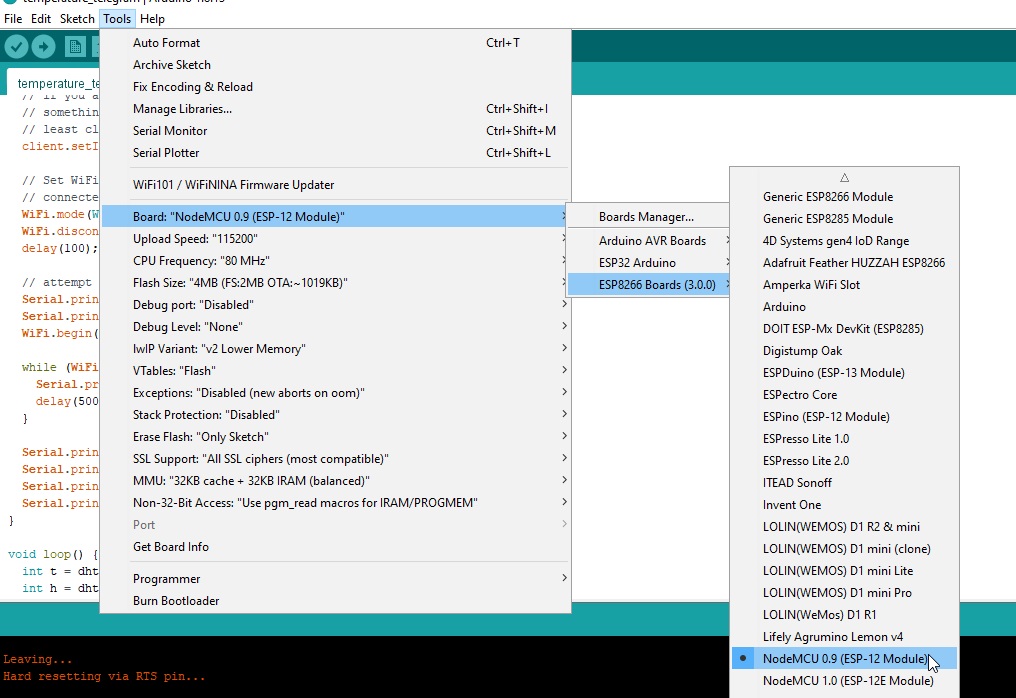Expand the Programmer submenu
Screen dimensions: 1016x698
(336, 579)
